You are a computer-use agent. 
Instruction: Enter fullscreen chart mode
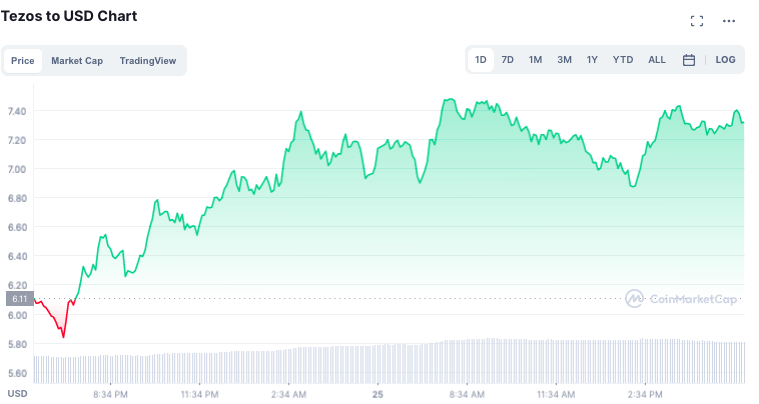tap(697, 21)
